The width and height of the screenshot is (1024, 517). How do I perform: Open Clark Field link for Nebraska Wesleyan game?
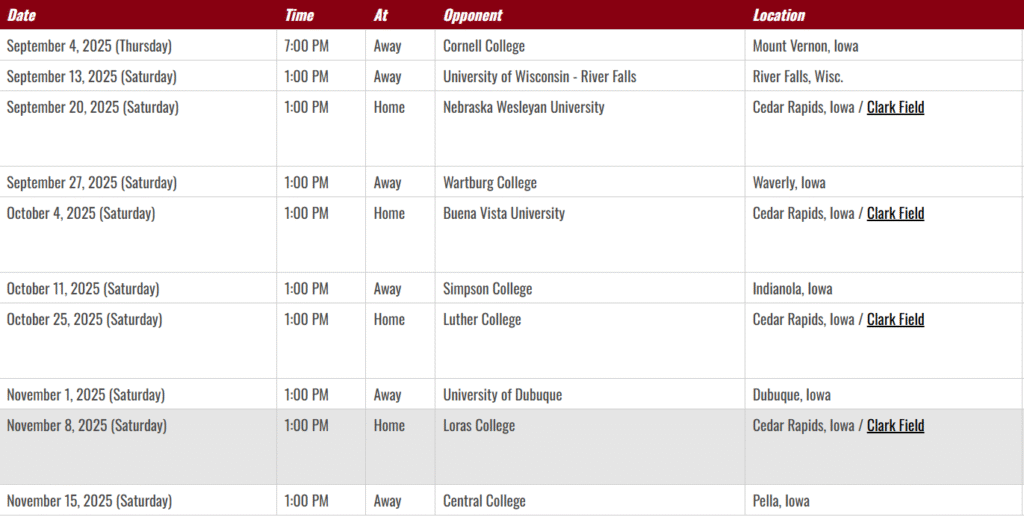tap(895, 107)
